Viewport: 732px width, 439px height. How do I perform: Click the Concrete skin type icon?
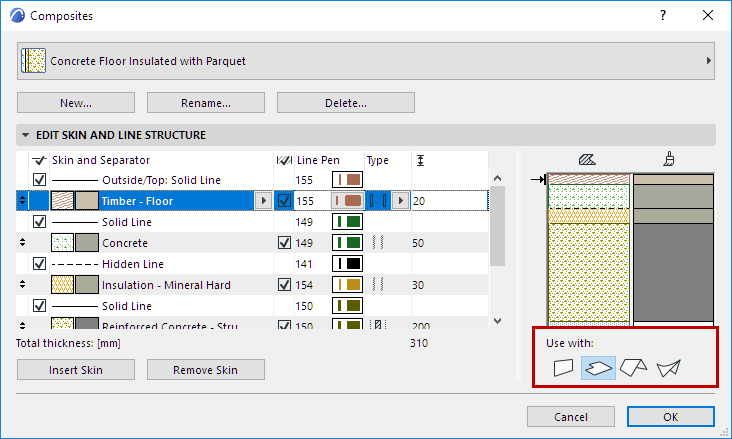(x=378, y=243)
